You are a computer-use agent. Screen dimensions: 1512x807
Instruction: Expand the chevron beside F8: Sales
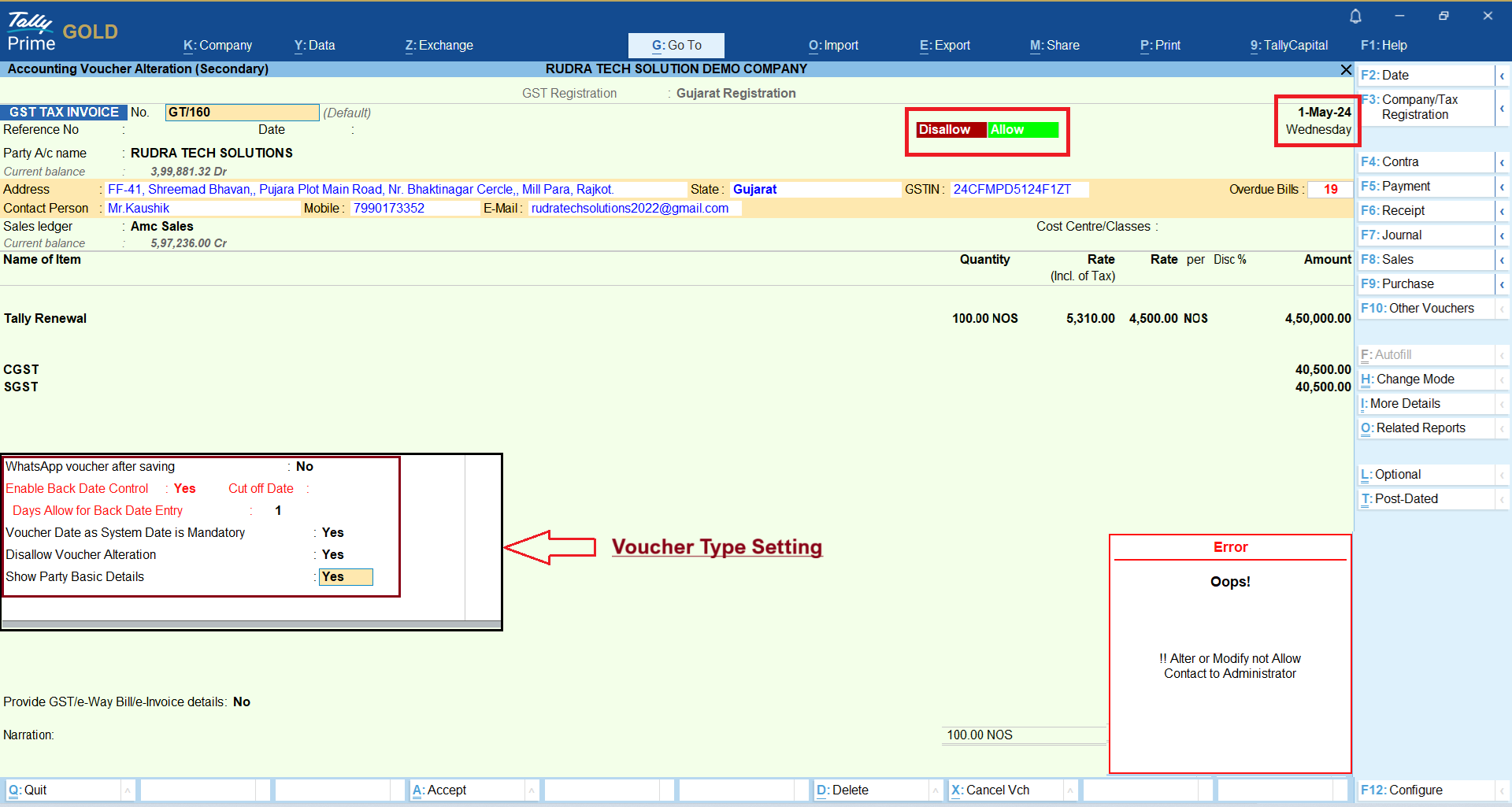pyautogui.click(x=1502, y=260)
